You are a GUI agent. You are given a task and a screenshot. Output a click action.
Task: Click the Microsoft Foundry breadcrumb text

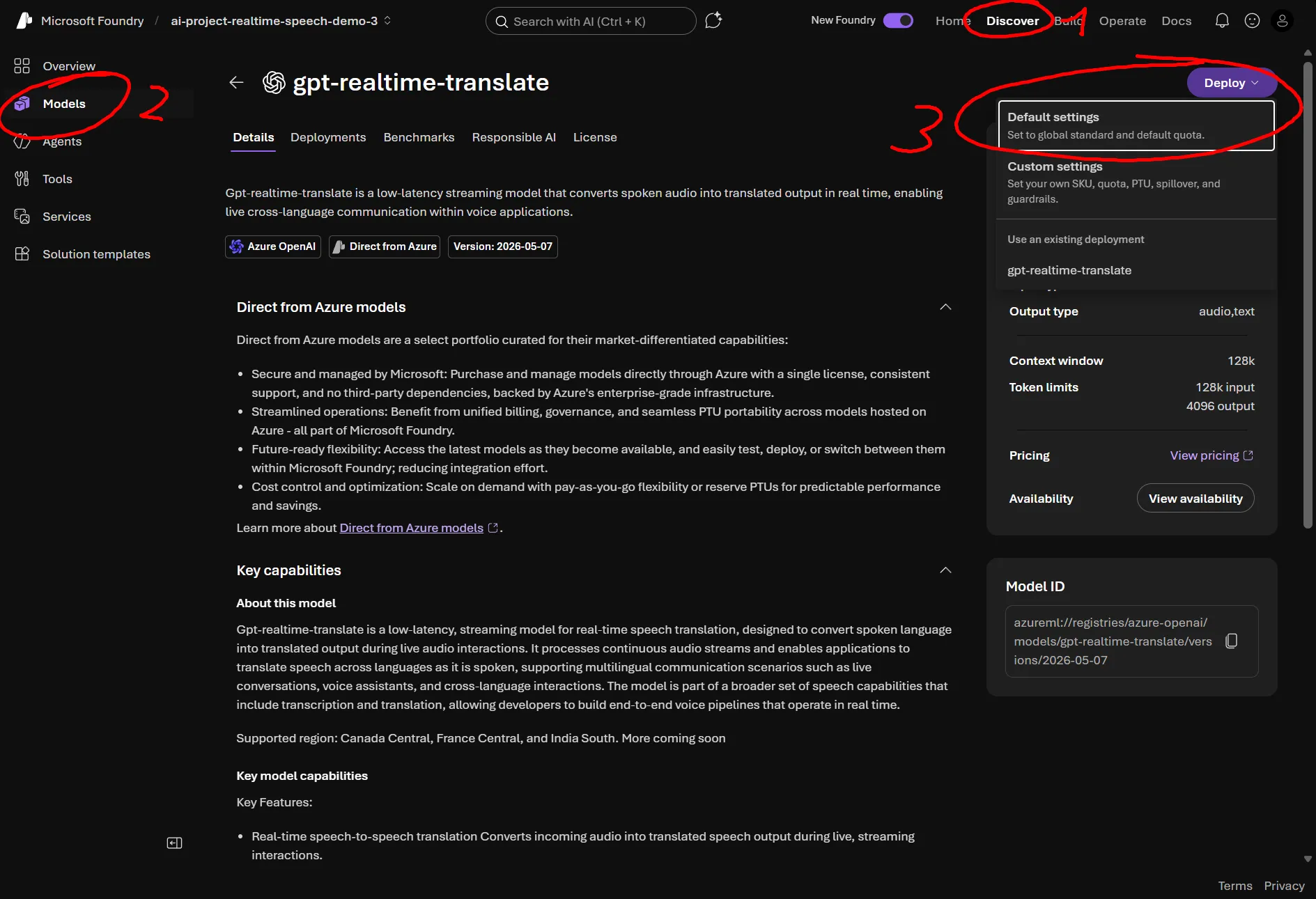[x=93, y=21]
